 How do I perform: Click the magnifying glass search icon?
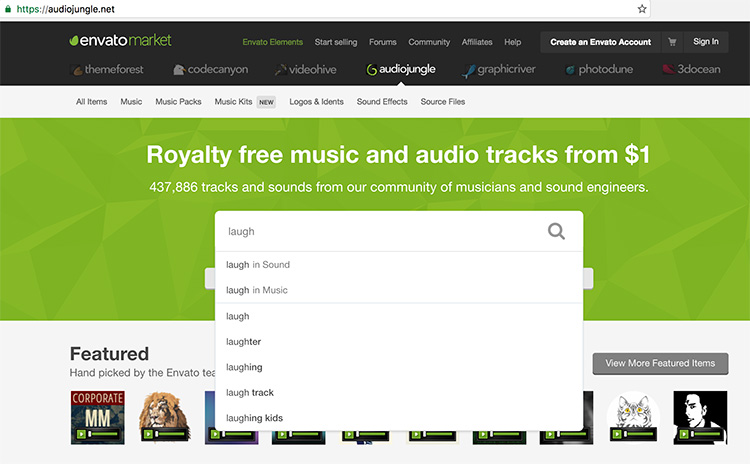556,231
